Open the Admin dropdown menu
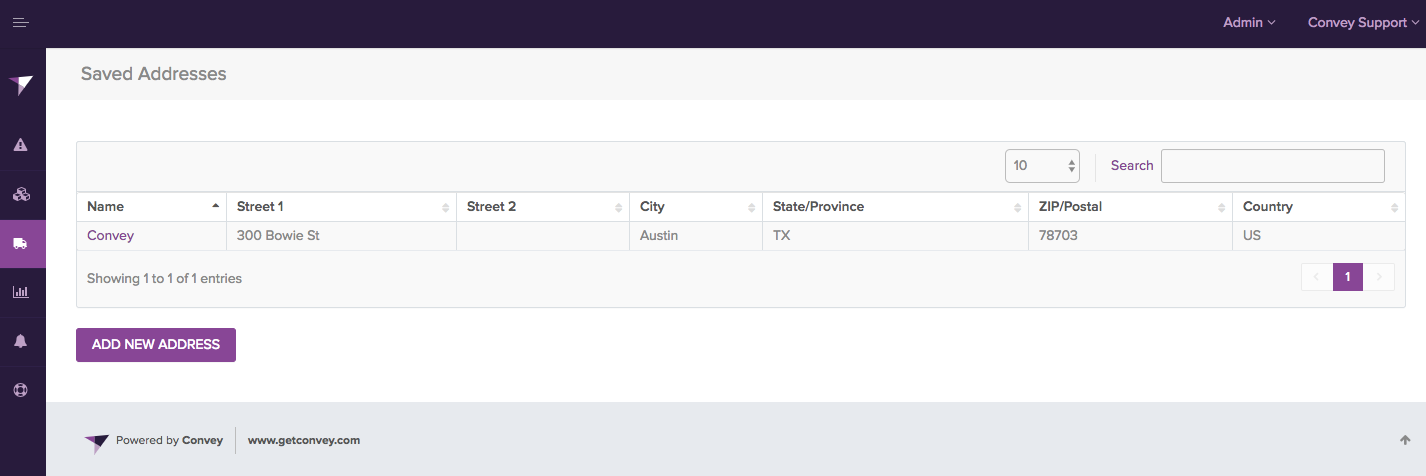The width and height of the screenshot is (1426, 476). point(1249,23)
